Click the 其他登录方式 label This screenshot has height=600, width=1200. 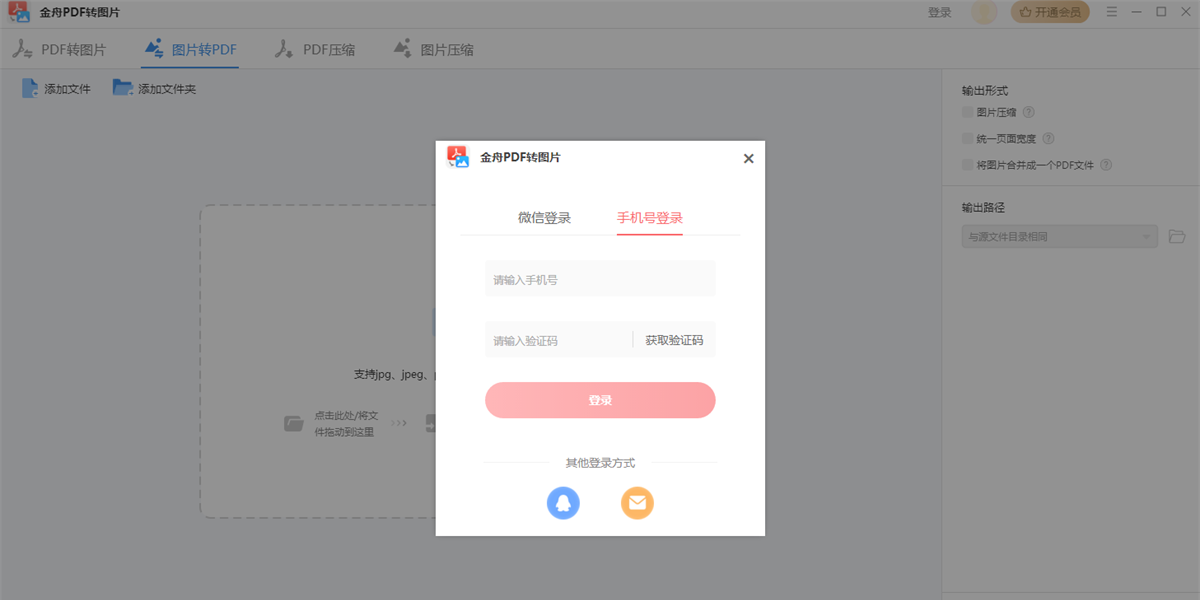[x=600, y=463]
